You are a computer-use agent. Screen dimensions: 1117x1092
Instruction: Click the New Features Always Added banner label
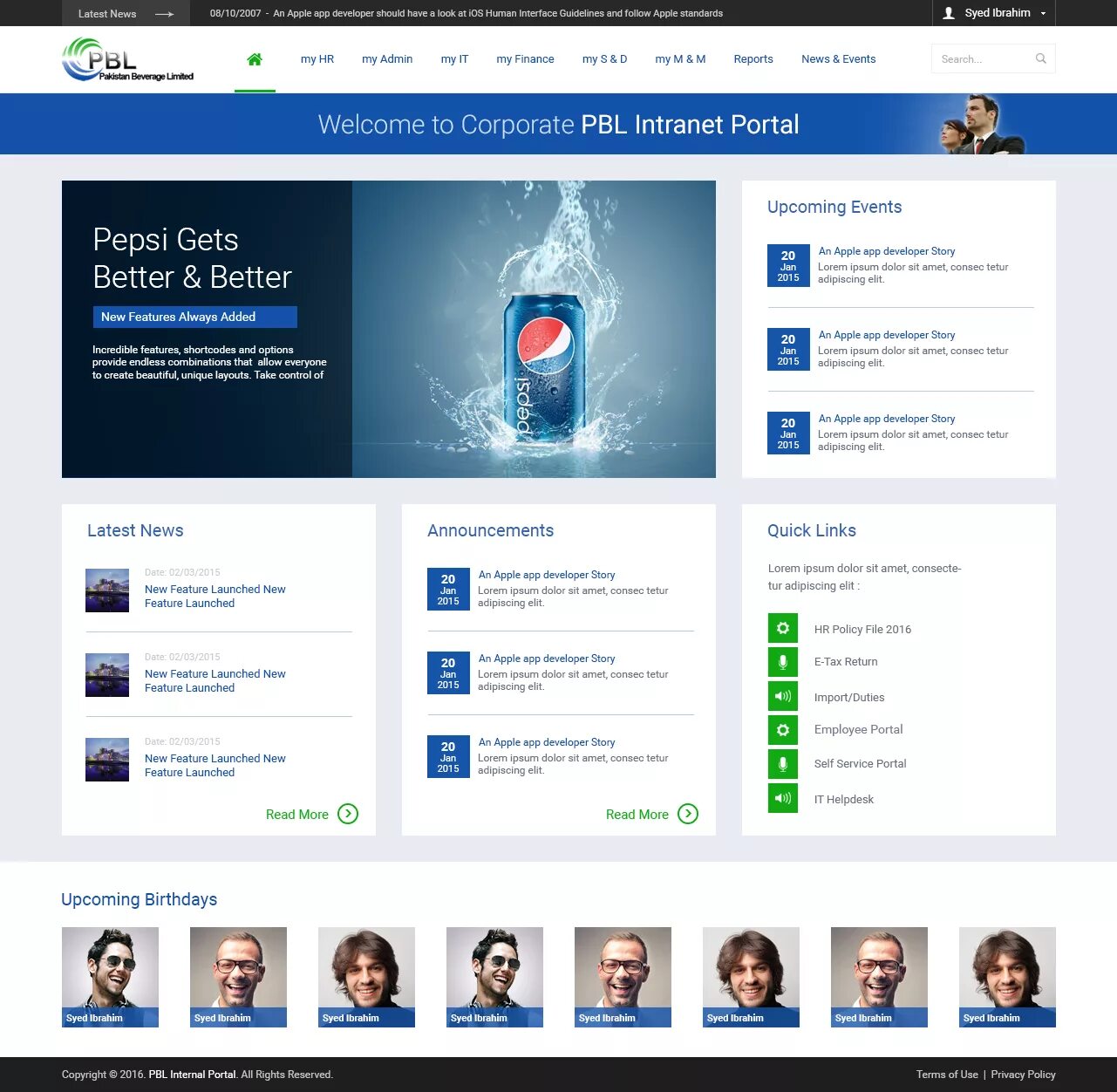tap(195, 317)
